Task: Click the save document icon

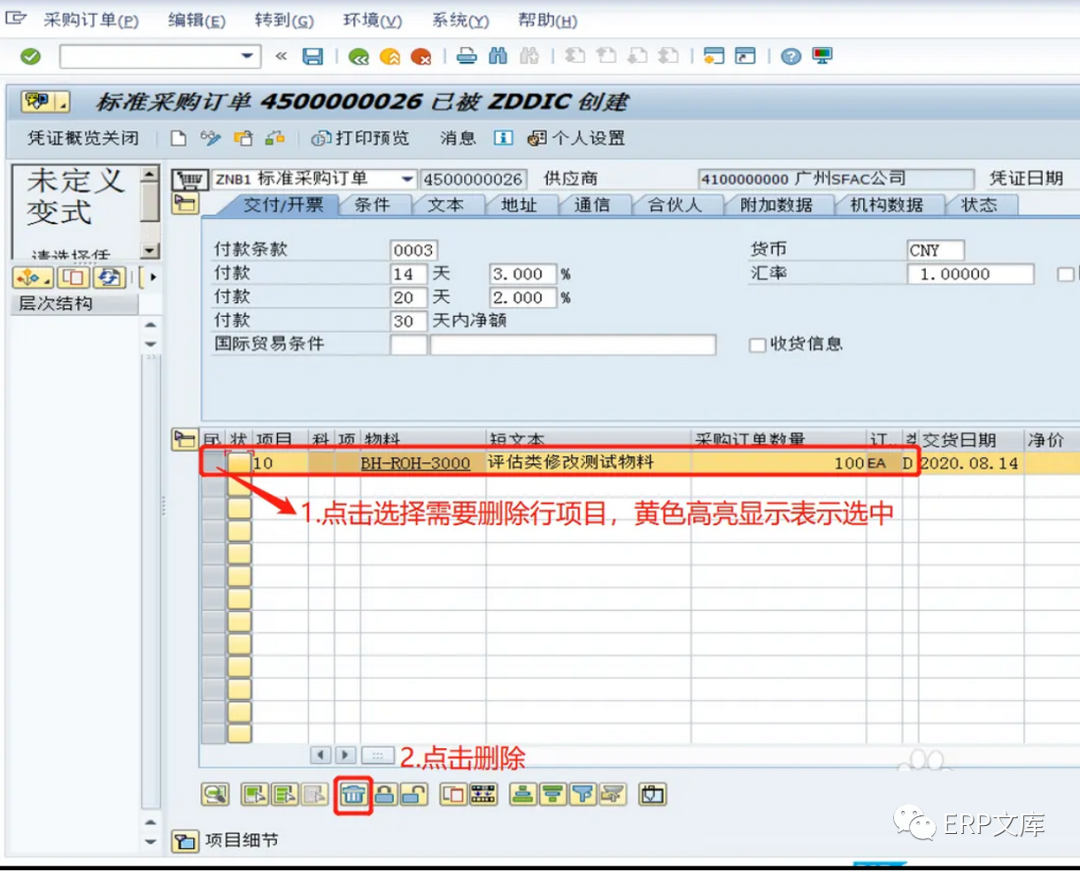Action: (x=312, y=56)
